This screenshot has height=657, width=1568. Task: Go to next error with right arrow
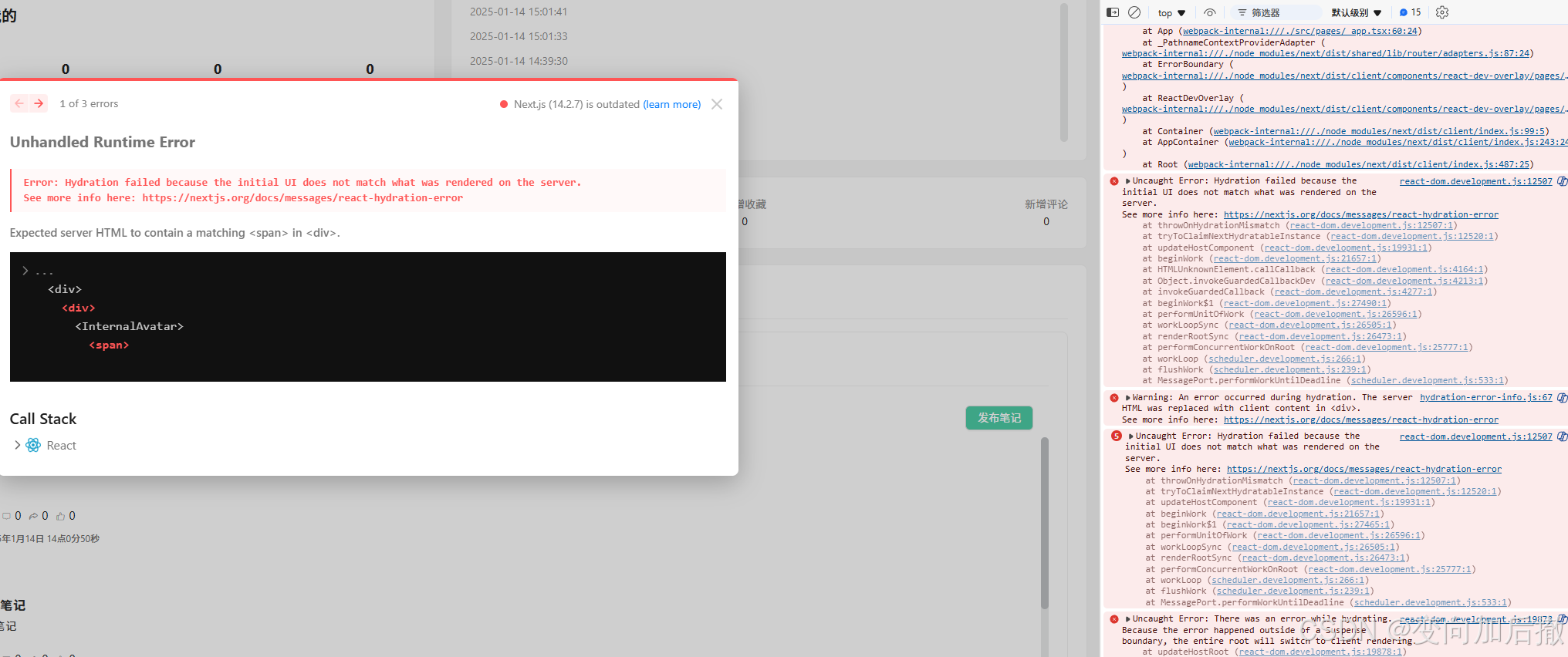click(39, 103)
